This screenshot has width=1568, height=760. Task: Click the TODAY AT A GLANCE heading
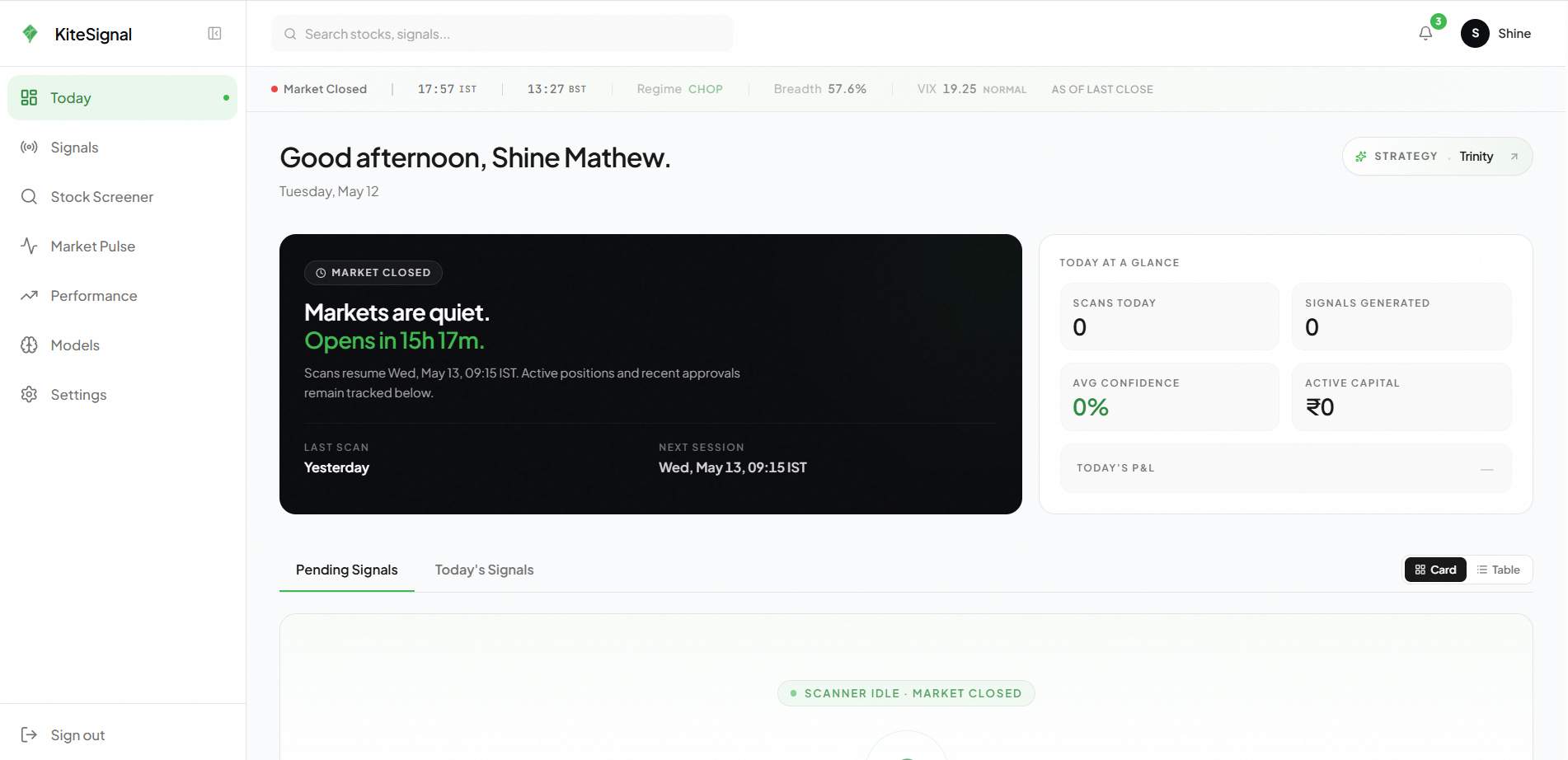click(1120, 263)
